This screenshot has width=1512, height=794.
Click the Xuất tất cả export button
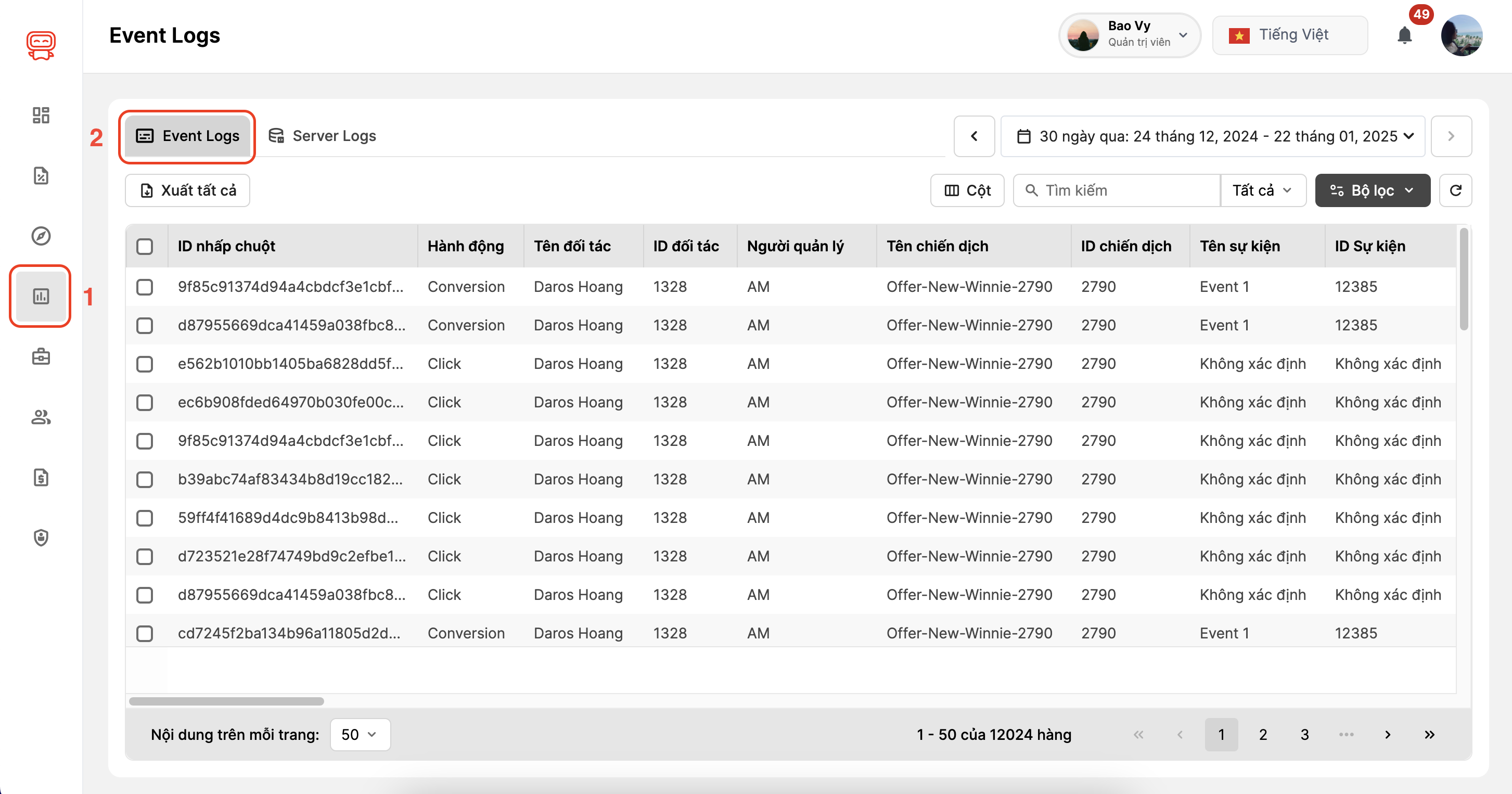tap(187, 190)
